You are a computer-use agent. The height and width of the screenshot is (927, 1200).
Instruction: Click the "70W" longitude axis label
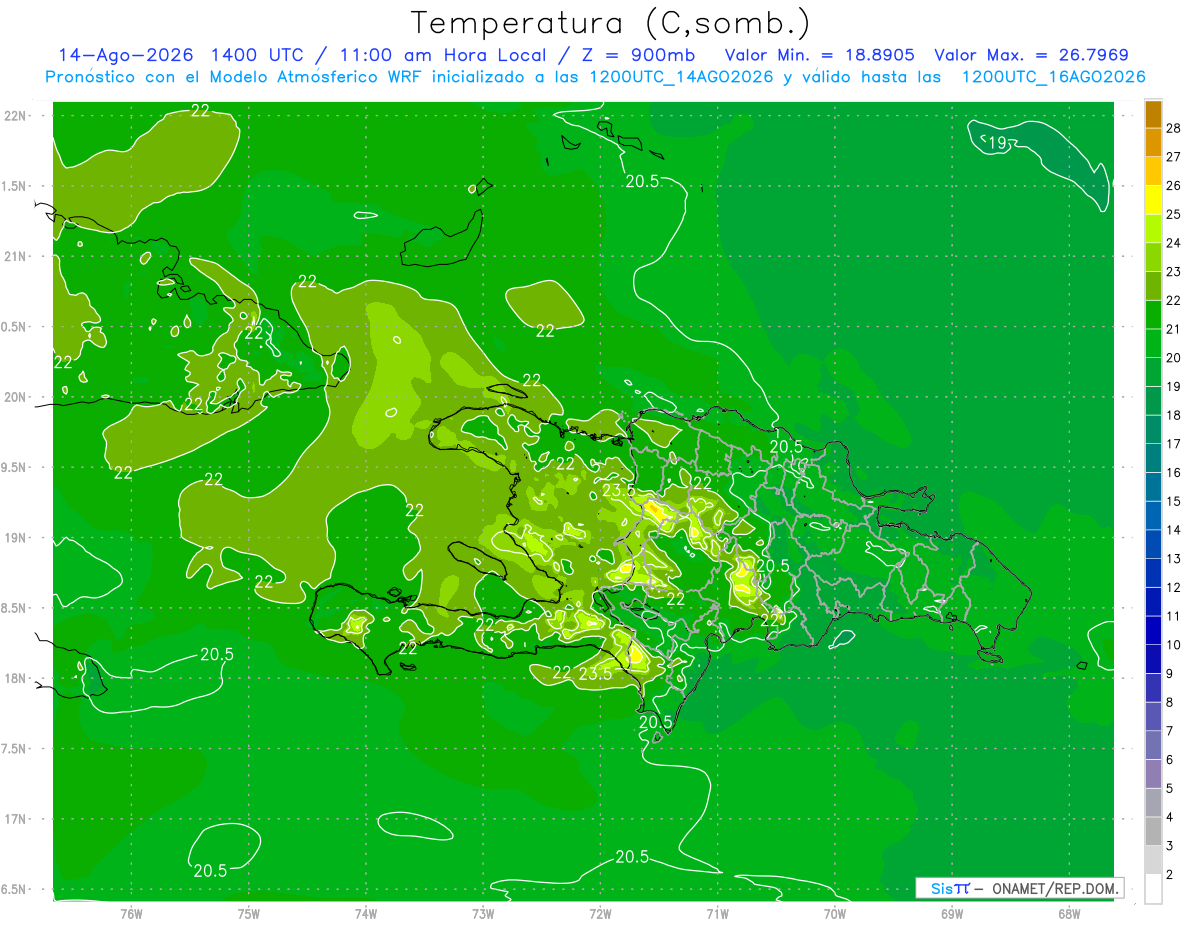coord(835,914)
